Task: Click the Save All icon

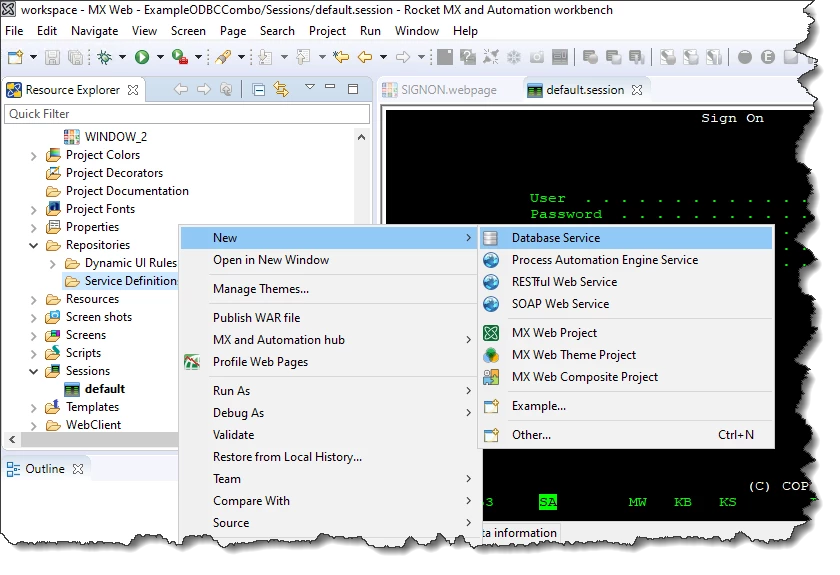Action: coord(76,57)
